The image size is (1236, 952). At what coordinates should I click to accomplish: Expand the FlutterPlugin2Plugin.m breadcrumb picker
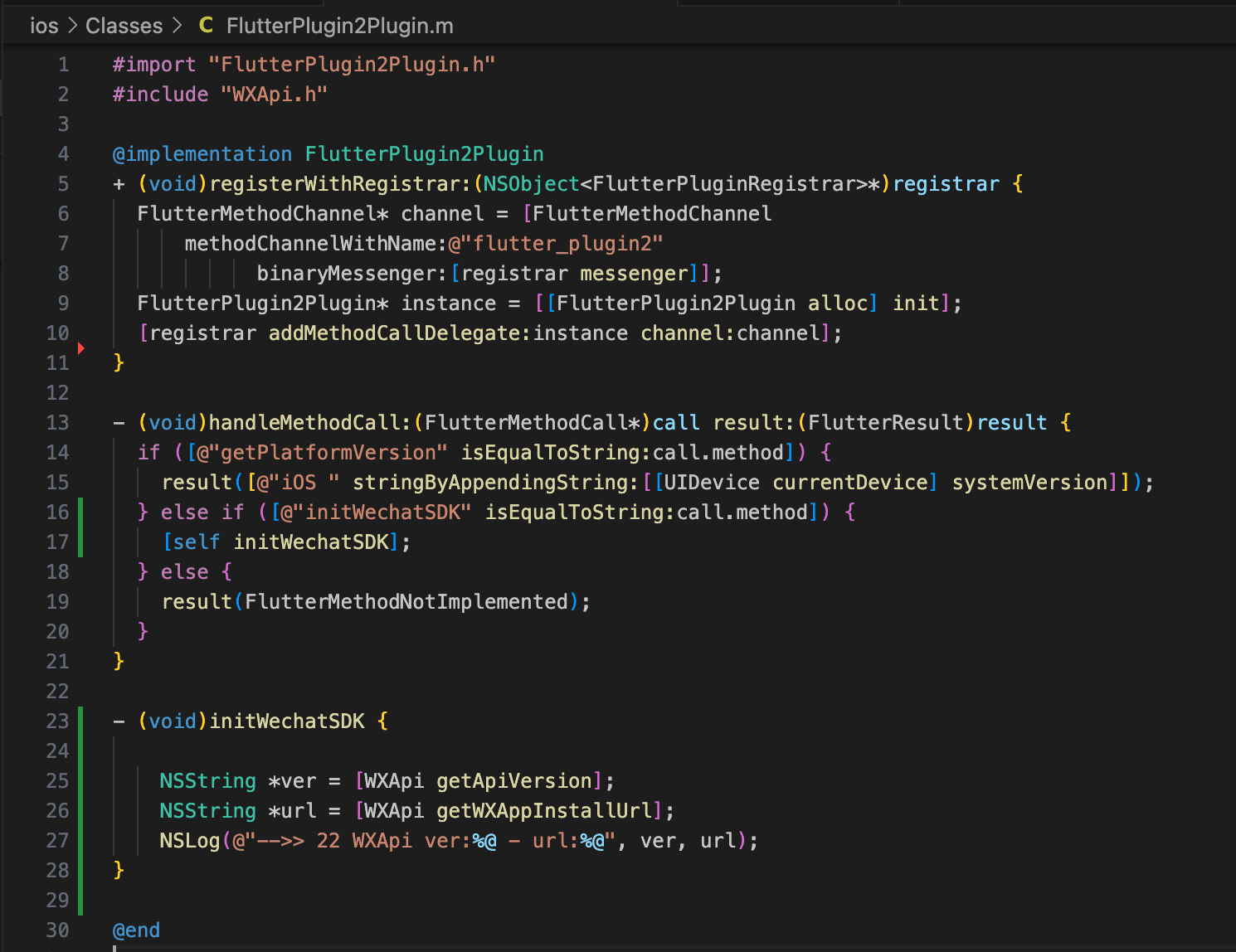pos(340,26)
